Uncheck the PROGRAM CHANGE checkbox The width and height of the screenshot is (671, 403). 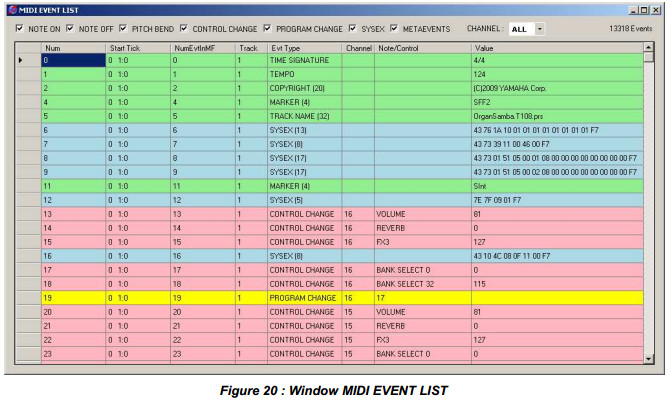(265, 29)
